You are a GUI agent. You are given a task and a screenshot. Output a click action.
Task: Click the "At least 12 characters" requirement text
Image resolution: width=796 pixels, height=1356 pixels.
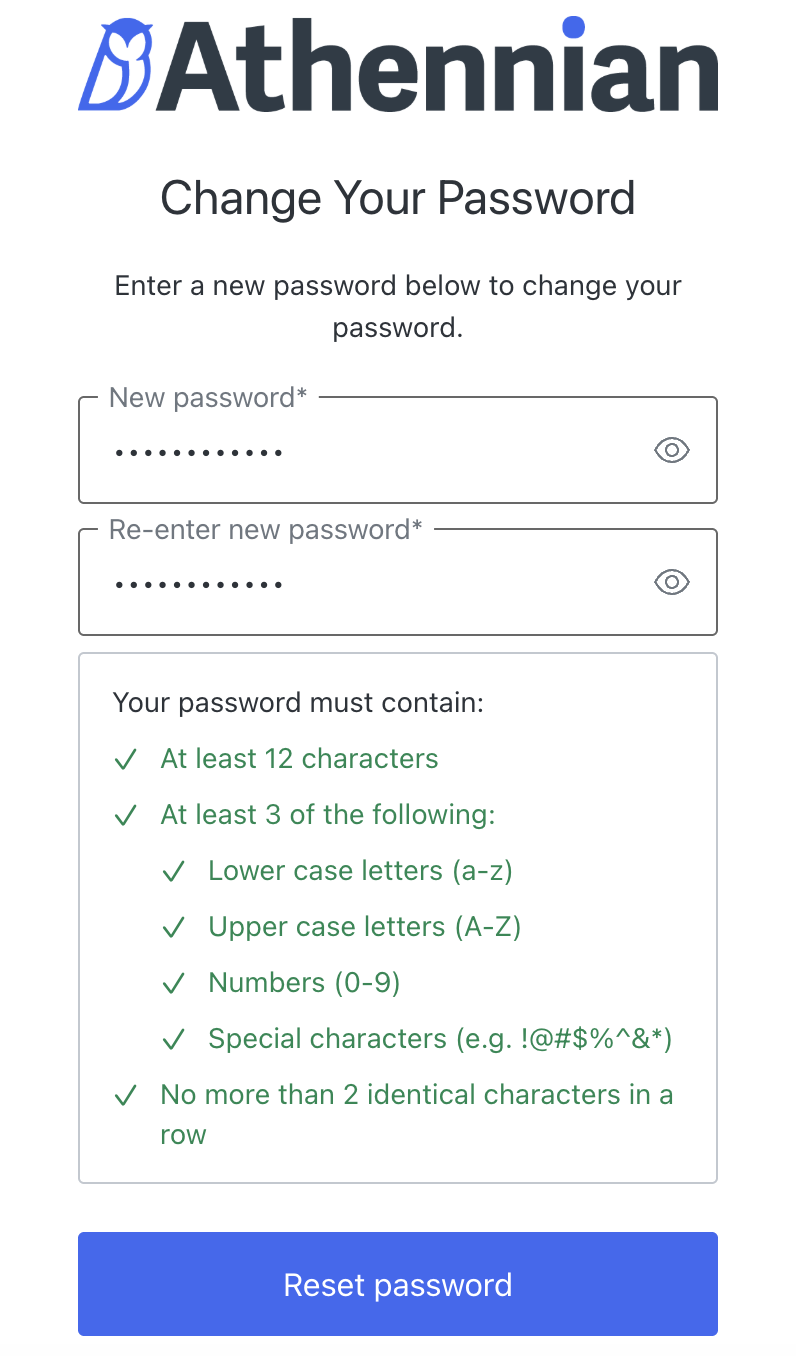point(299,759)
